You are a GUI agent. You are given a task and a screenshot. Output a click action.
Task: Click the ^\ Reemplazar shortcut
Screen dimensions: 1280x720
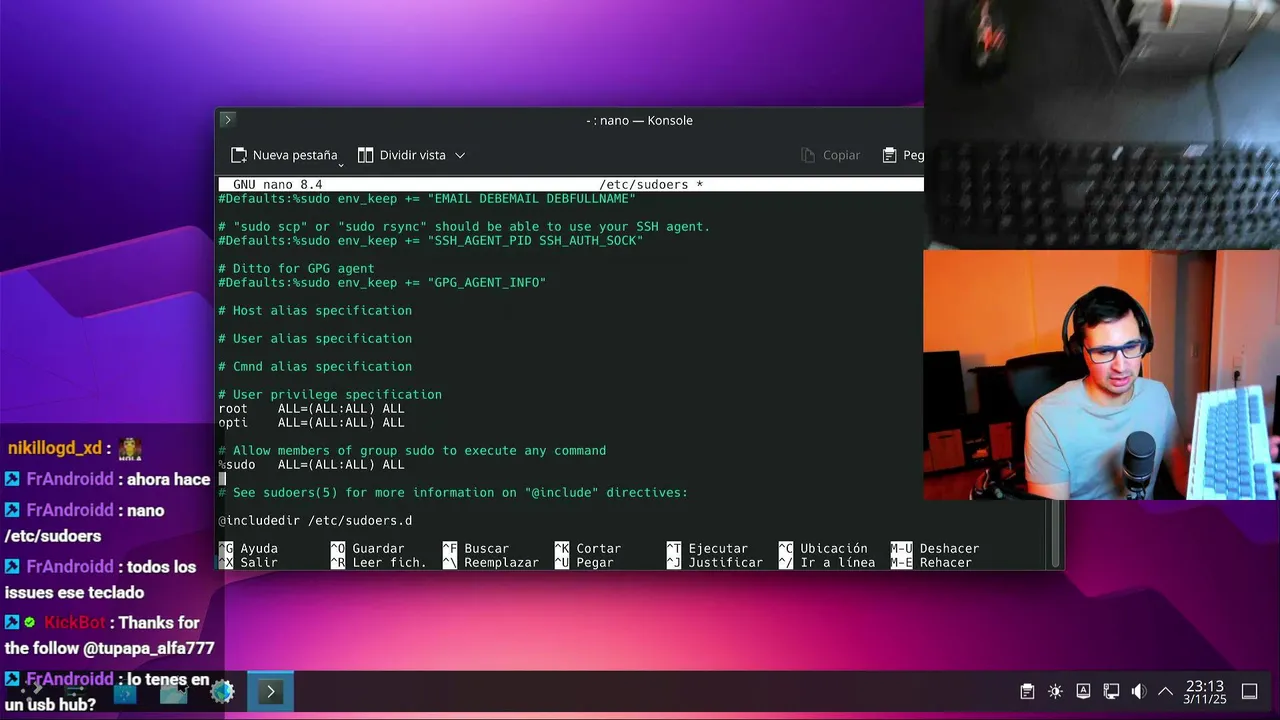point(491,563)
